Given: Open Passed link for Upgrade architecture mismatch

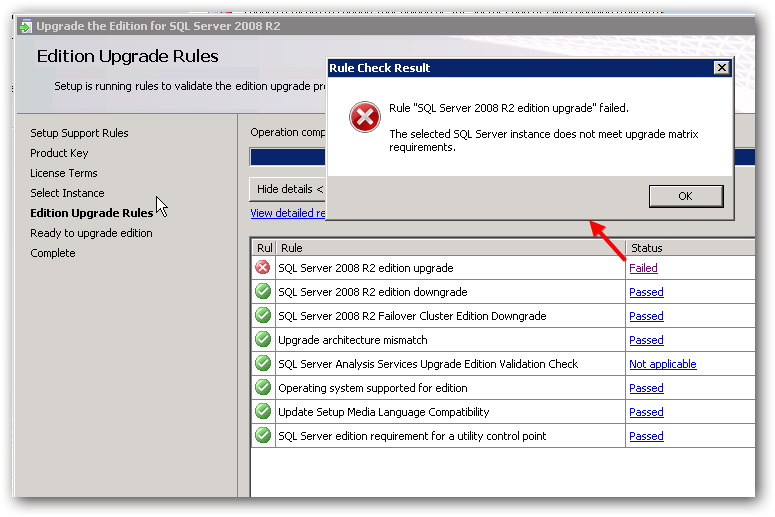Looking at the screenshot, I should (646, 340).
